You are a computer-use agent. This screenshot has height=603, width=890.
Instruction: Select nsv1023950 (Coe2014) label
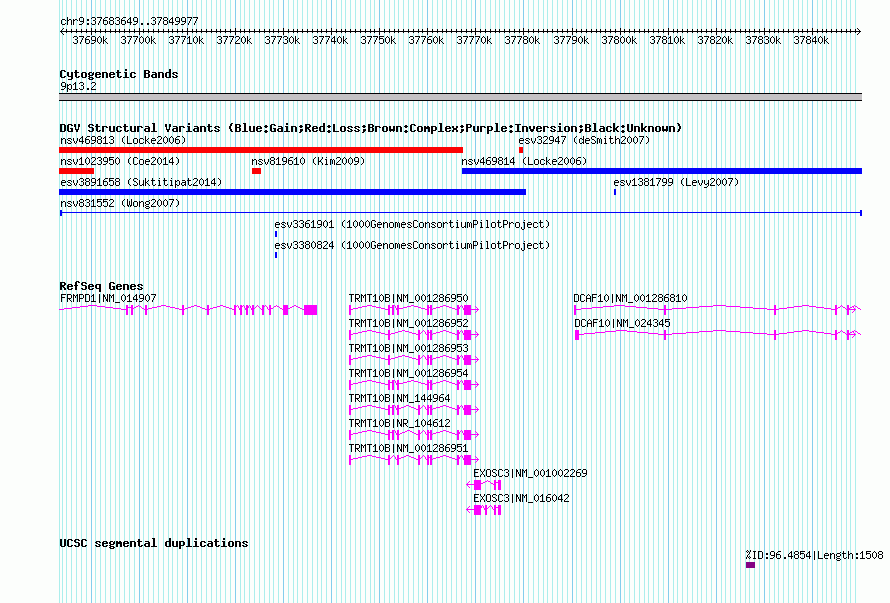coord(120,161)
